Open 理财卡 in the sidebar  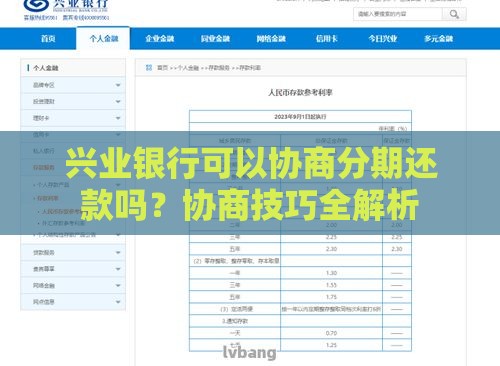(41, 118)
